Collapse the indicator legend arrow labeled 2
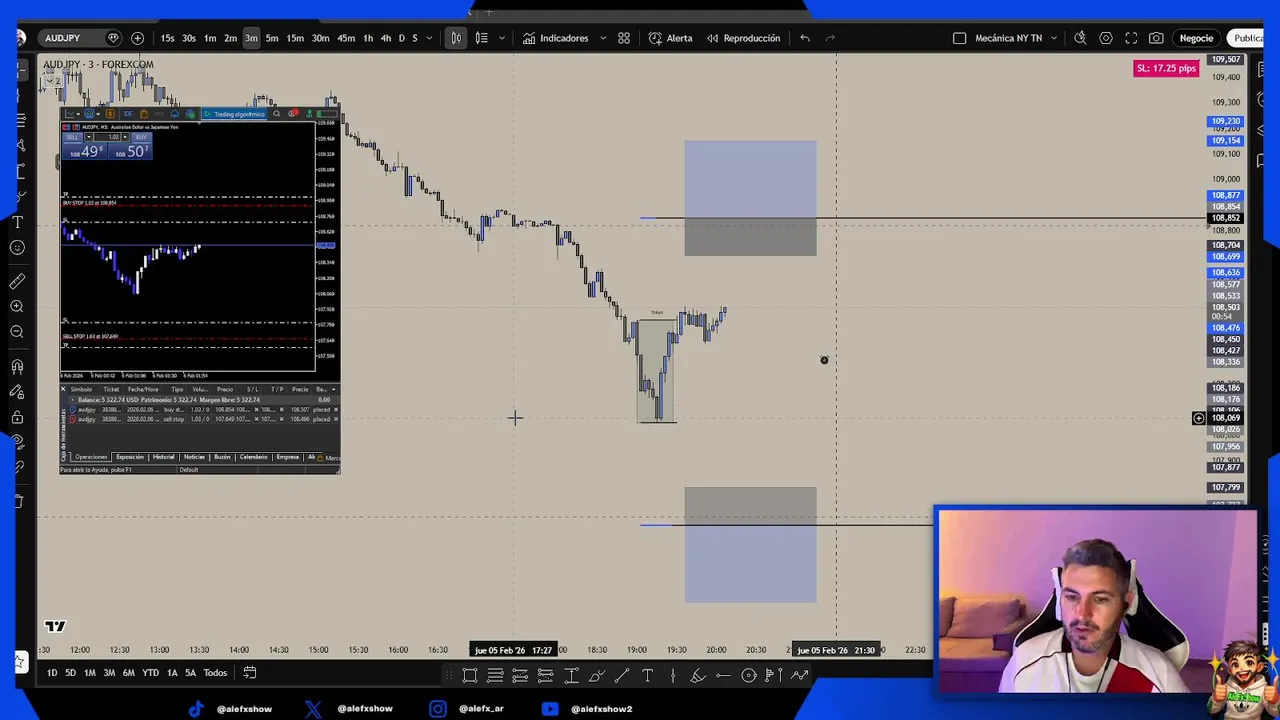Viewport: 1280px width, 720px height. coord(52,81)
